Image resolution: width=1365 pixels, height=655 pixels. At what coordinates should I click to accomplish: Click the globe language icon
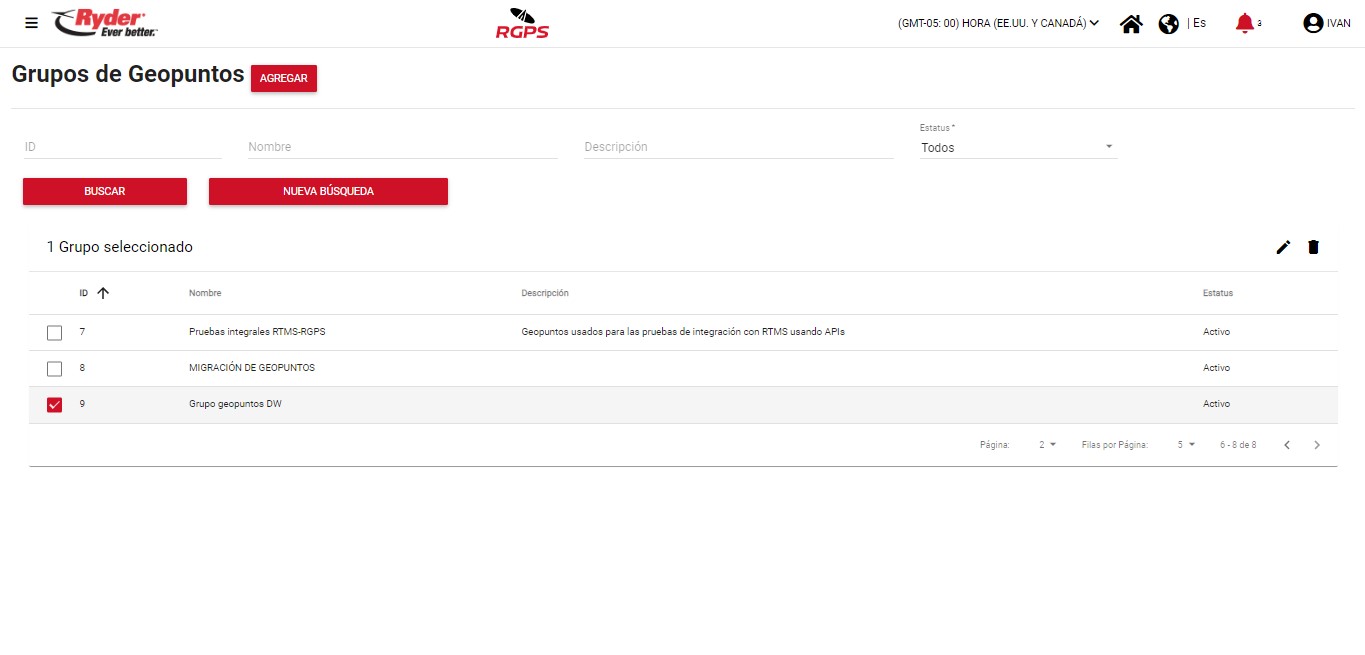click(x=1168, y=24)
